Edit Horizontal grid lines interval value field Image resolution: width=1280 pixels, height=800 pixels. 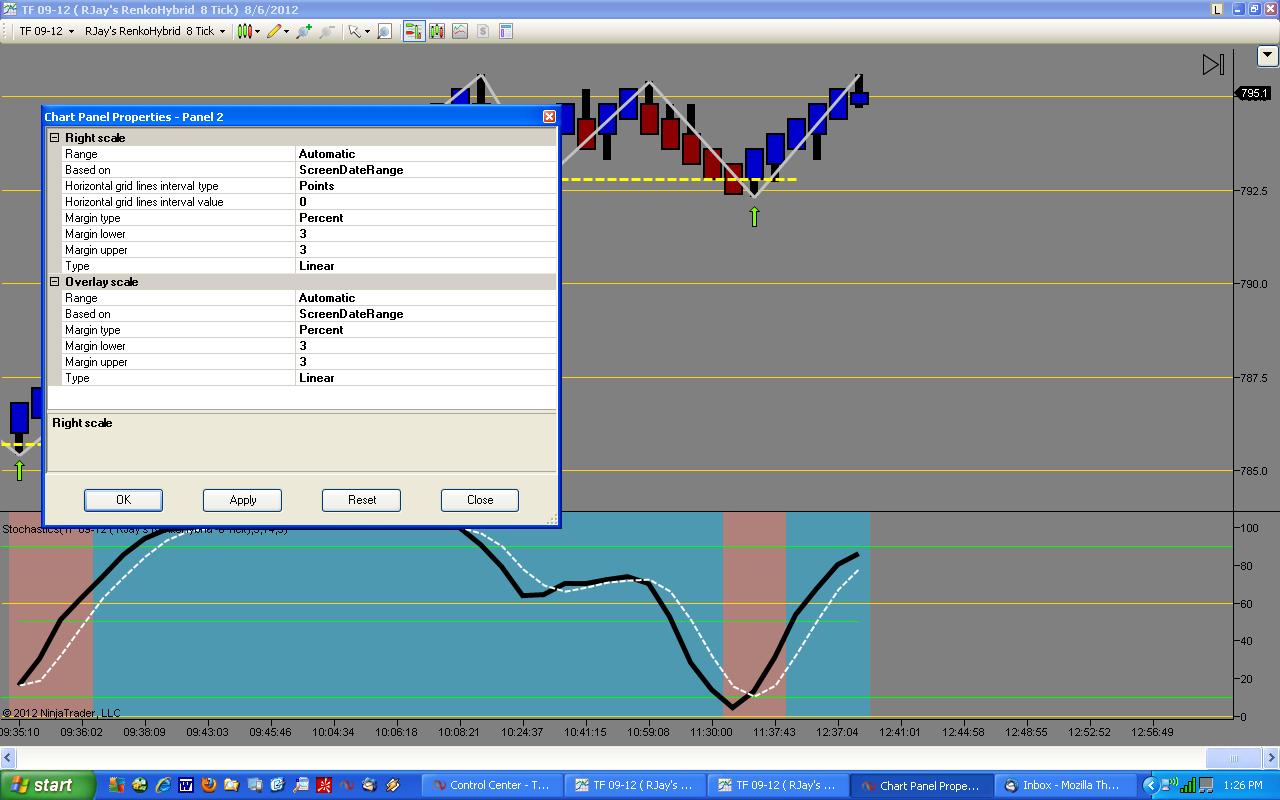pyautogui.click(x=426, y=202)
